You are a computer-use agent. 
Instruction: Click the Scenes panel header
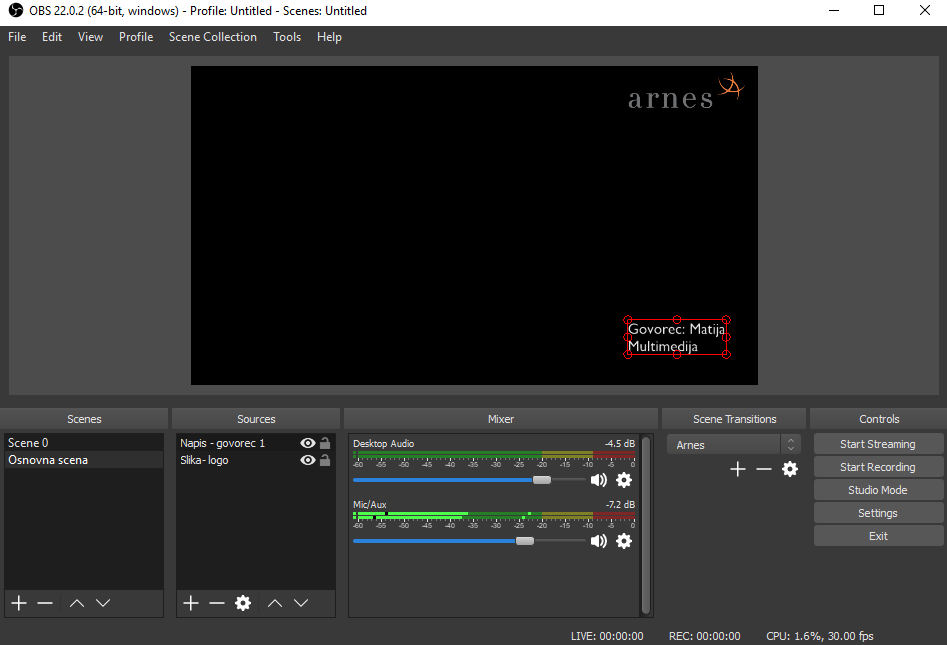click(84, 419)
